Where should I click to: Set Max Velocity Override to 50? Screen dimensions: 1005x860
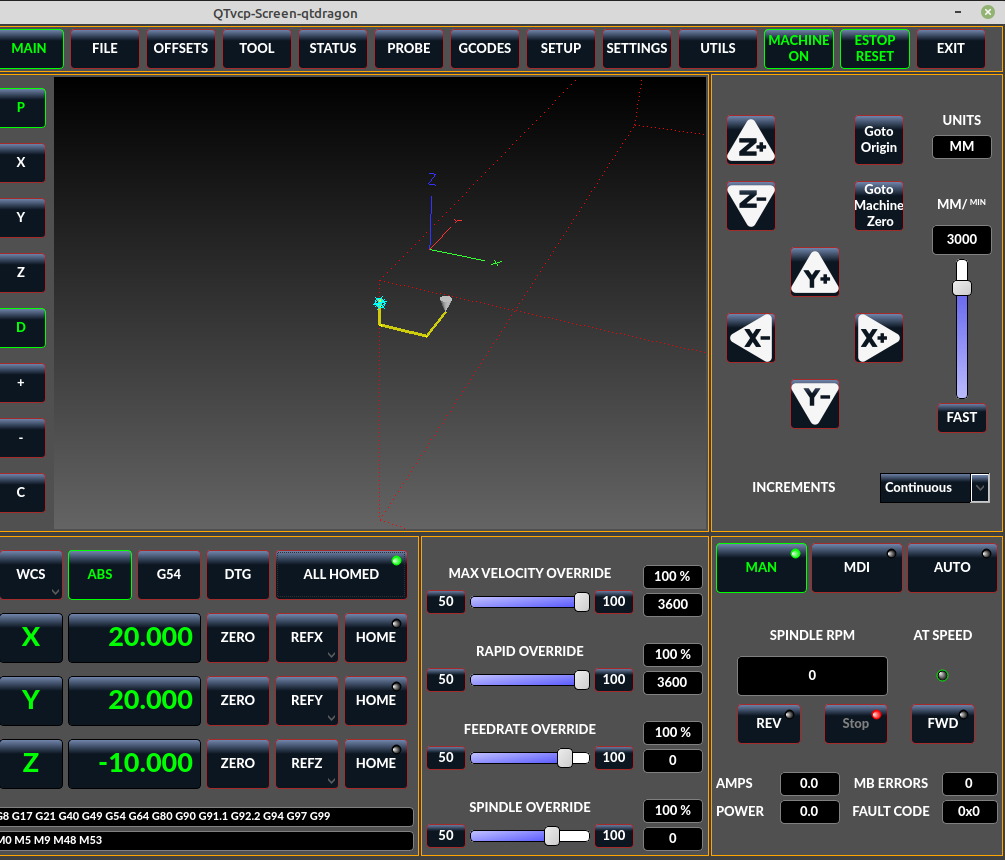pos(446,602)
